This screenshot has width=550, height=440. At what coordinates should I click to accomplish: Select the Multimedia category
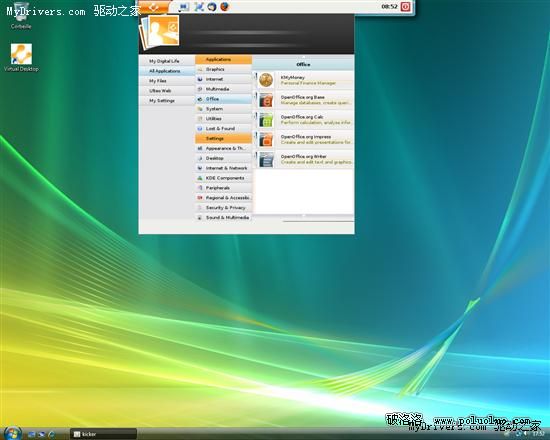223,89
